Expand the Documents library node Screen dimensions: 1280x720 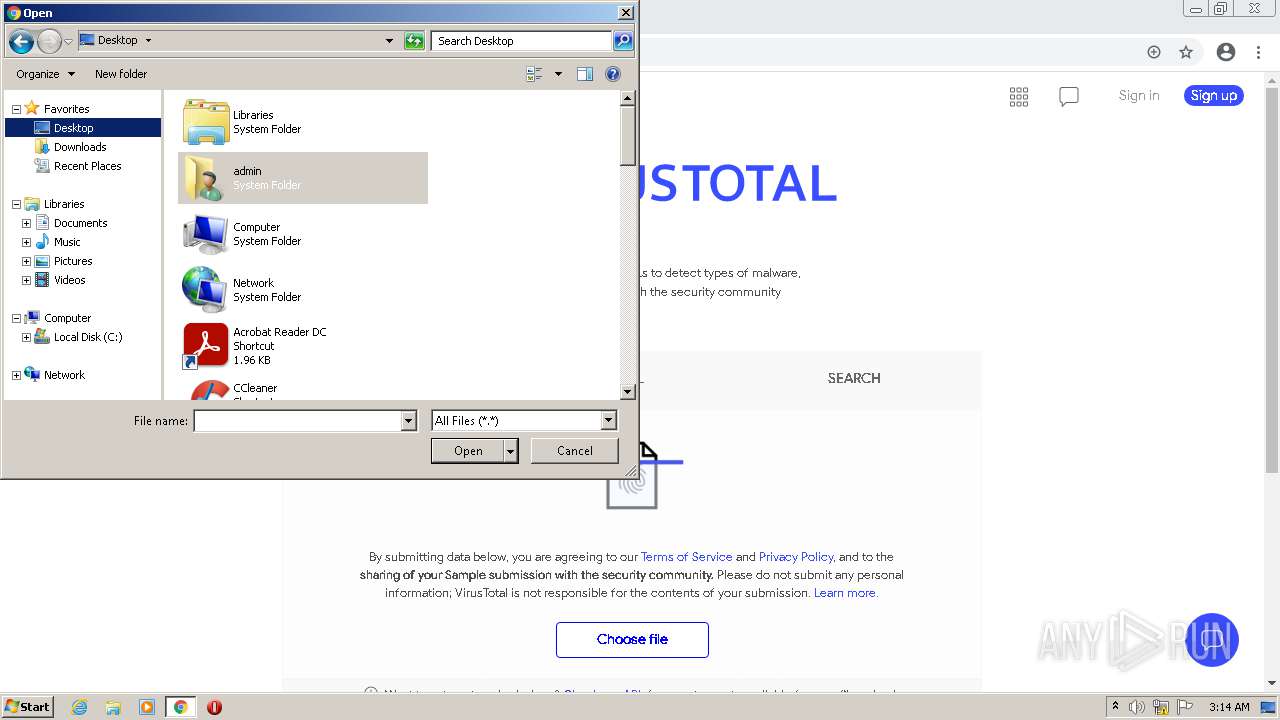(26, 223)
